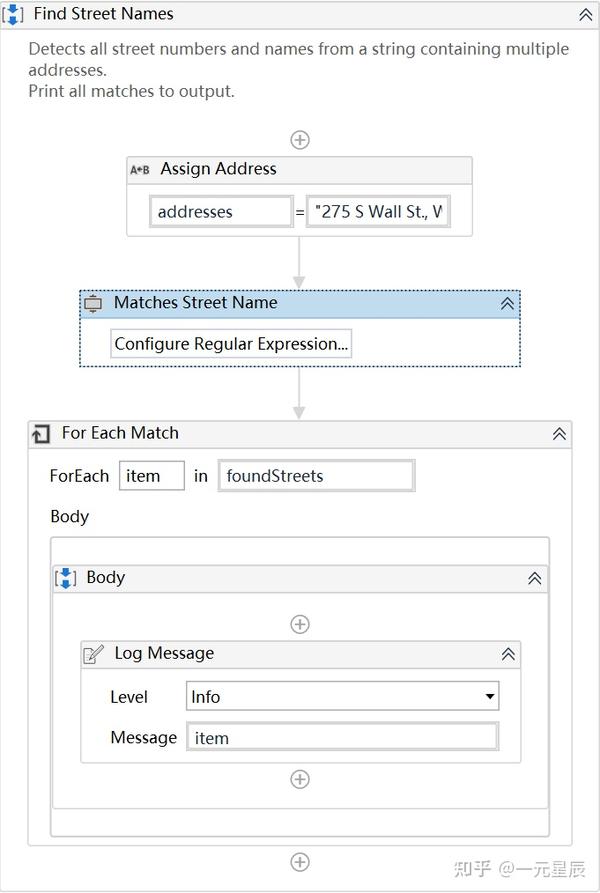Click the plus icon above Assign Address
This screenshot has height=893, width=600.
coord(299,140)
